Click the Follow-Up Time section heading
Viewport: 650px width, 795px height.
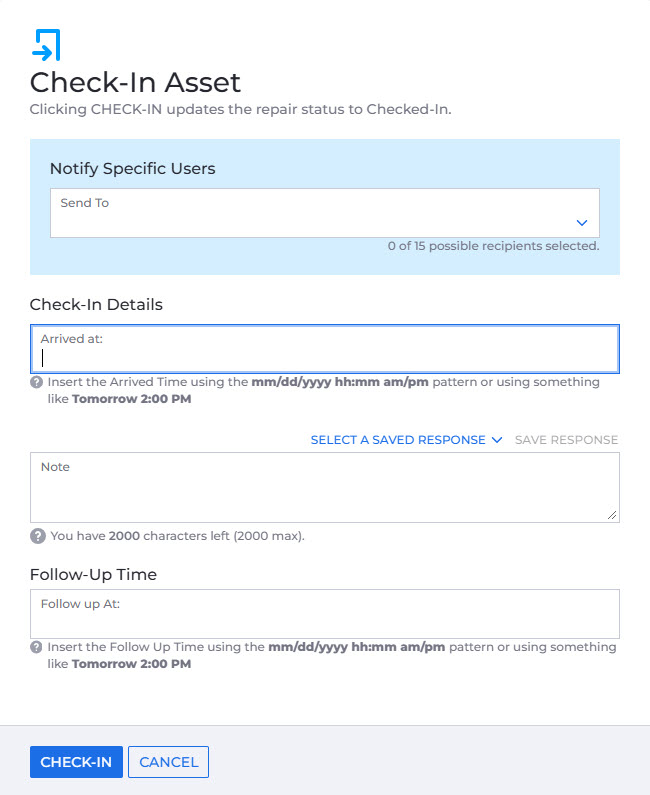click(93, 574)
